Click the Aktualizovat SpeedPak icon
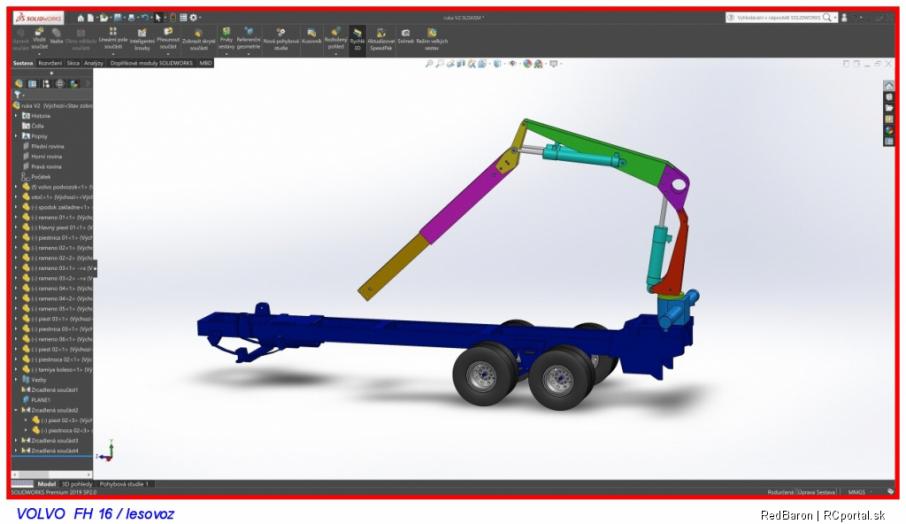The height and width of the screenshot is (524, 906). point(381,37)
